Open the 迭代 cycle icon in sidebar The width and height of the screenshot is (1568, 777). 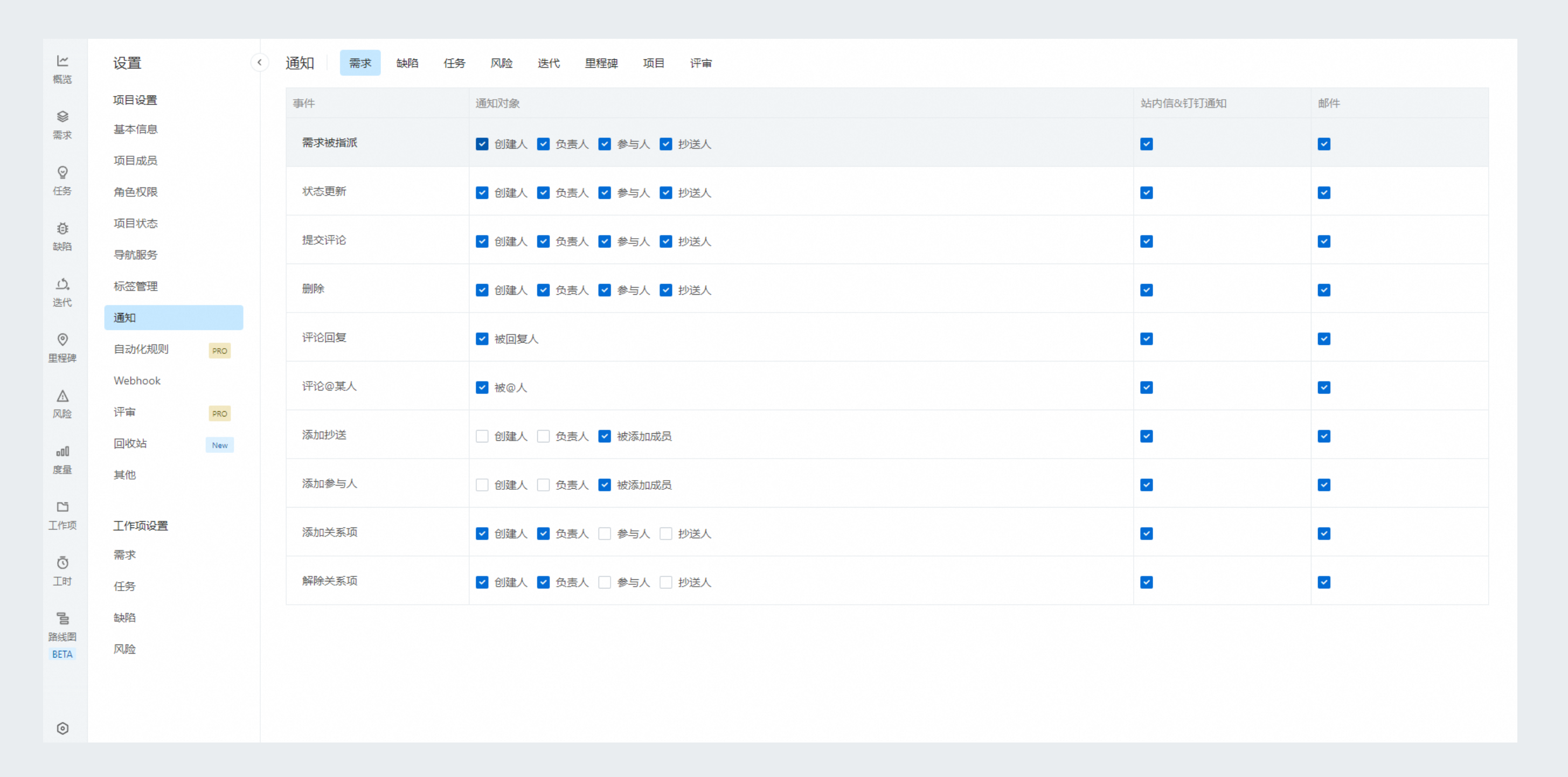click(x=62, y=284)
